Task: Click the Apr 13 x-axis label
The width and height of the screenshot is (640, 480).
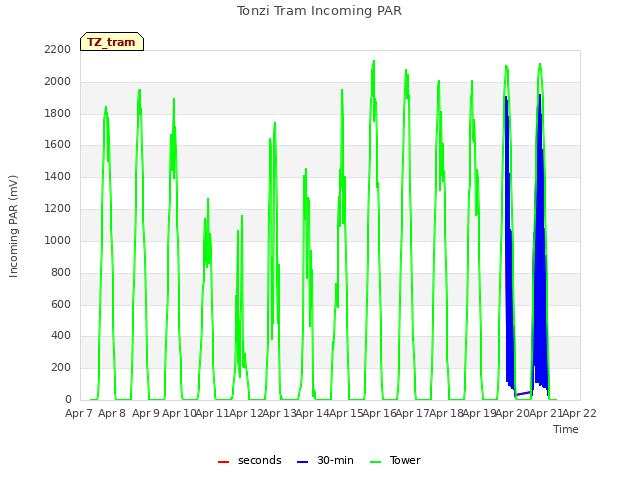Action: [279, 413]
